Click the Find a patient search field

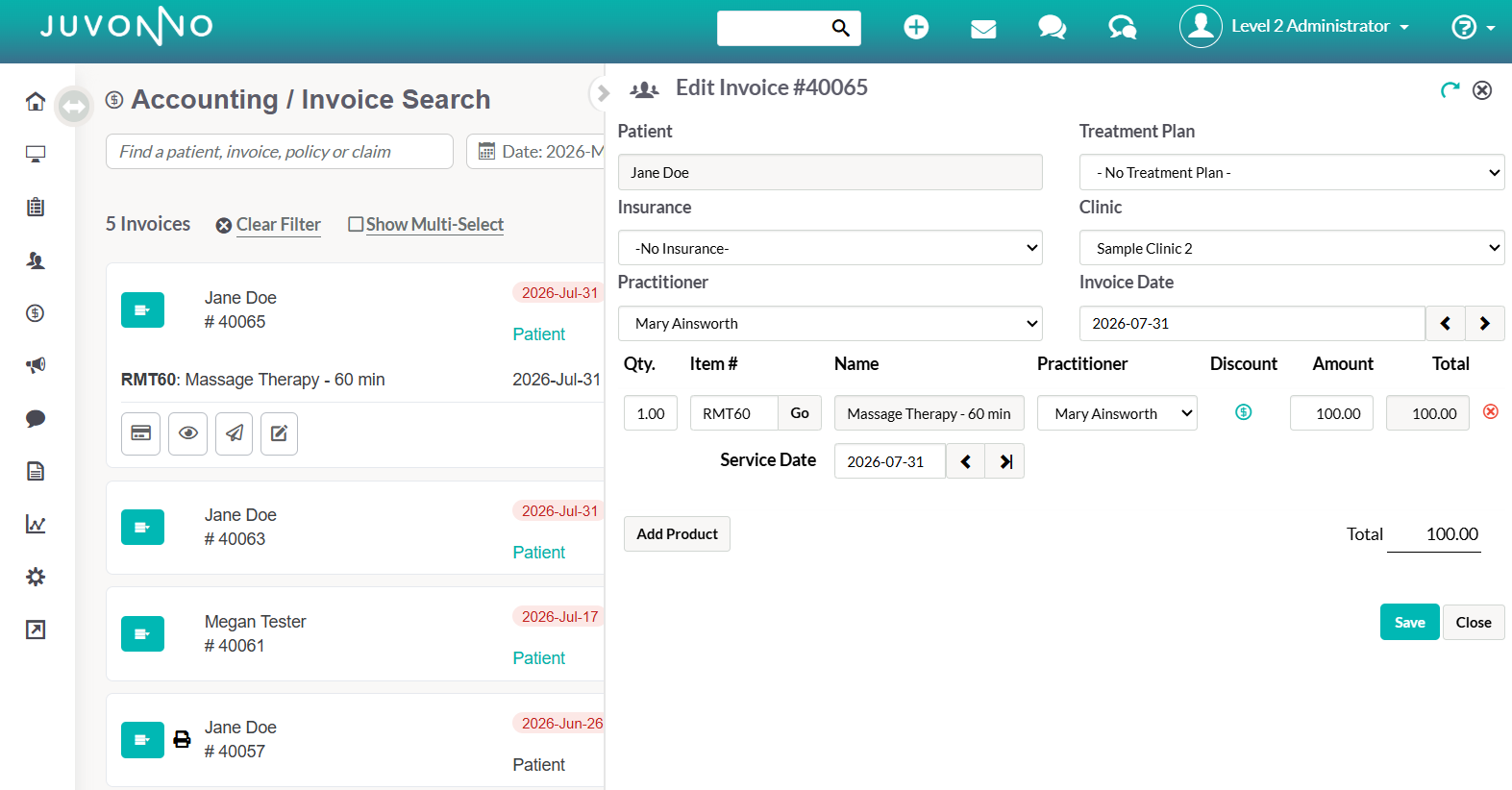coord(279,152)
